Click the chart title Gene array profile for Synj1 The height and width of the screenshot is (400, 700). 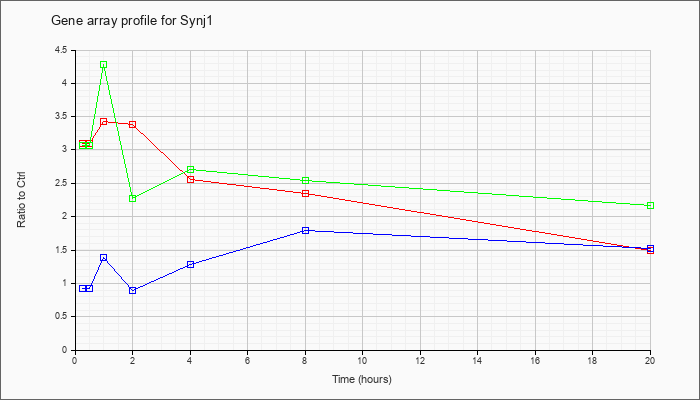point(132,21)
